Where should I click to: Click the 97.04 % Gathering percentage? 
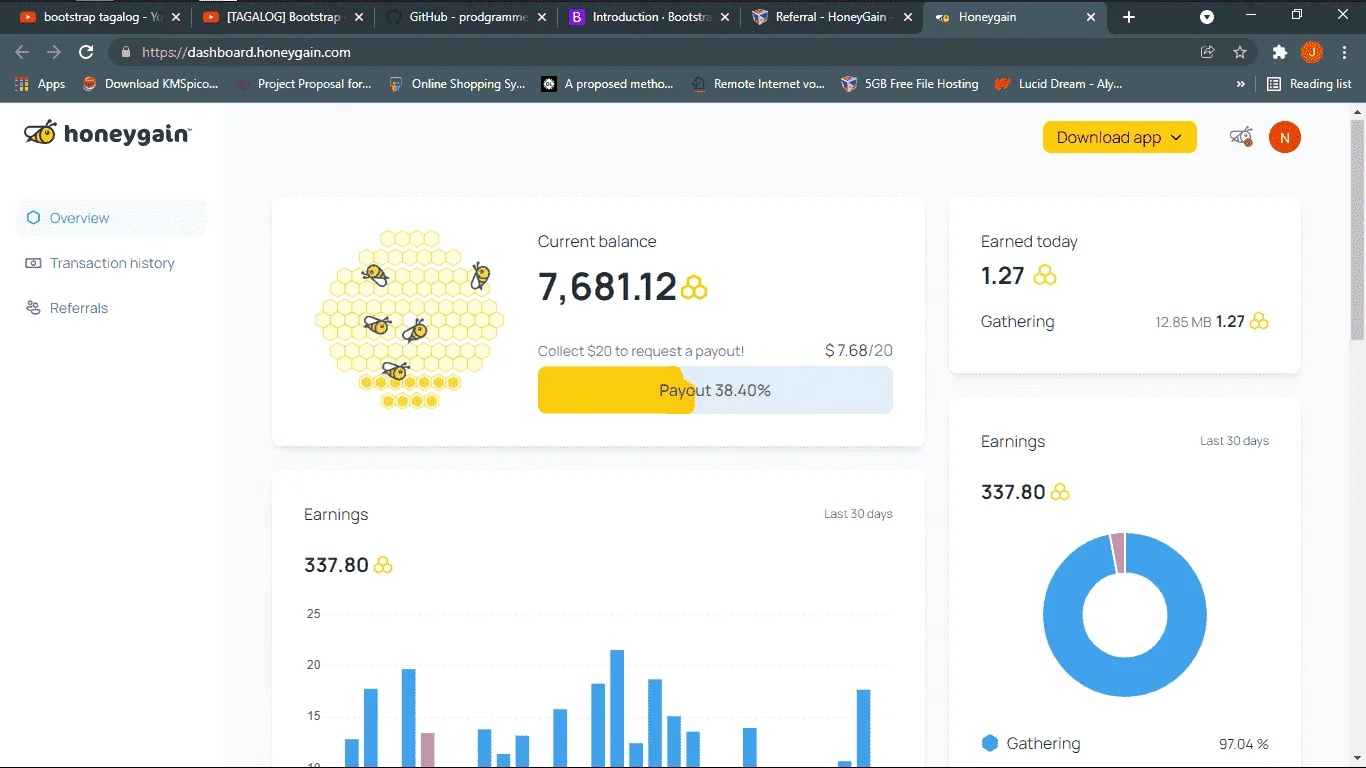point(1244,744)
